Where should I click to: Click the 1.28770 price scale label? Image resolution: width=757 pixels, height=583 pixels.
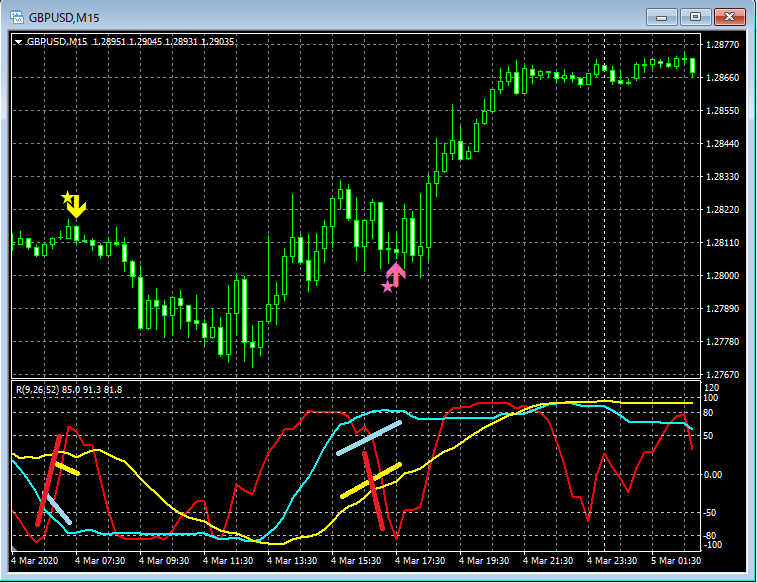[722, 45]
